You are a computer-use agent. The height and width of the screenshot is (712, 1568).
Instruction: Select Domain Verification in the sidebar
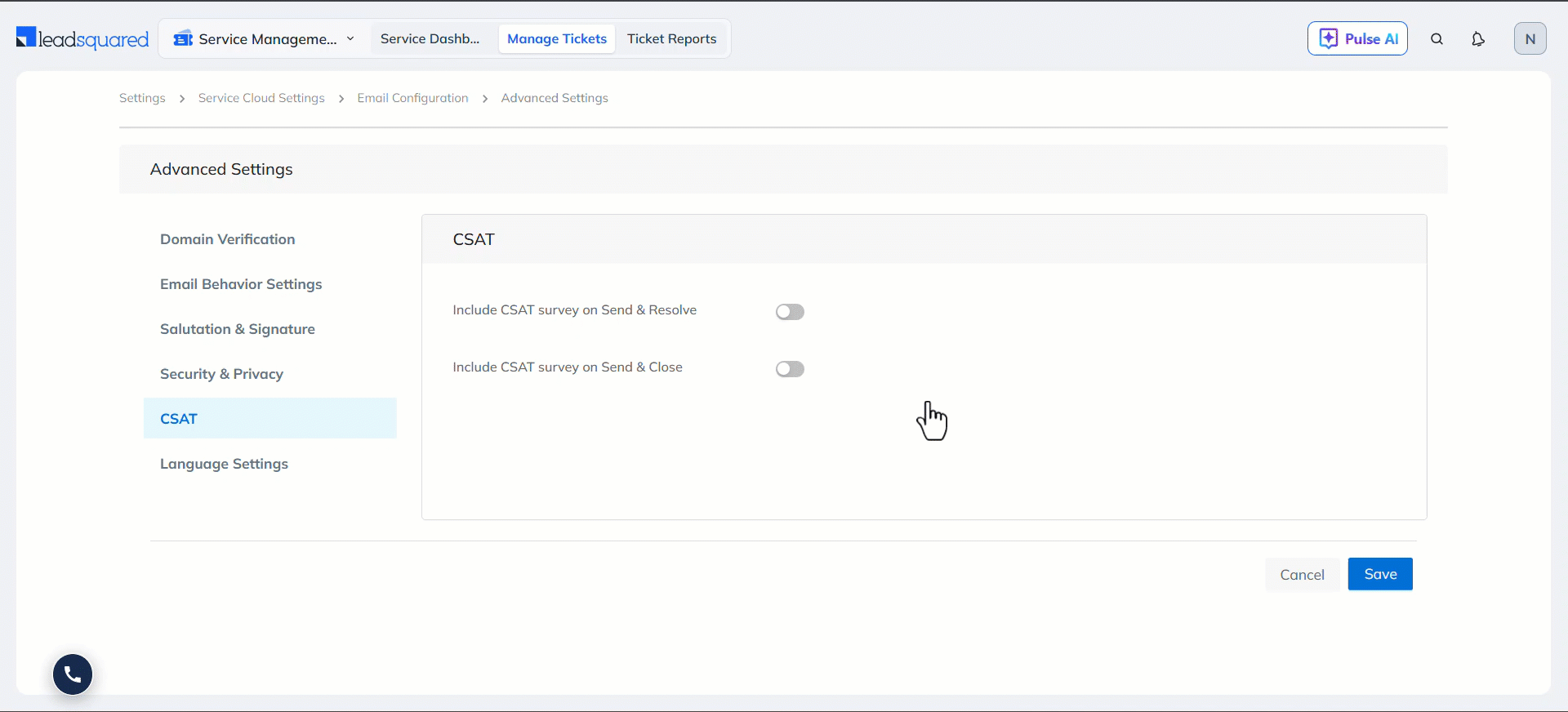coord(270,239)
